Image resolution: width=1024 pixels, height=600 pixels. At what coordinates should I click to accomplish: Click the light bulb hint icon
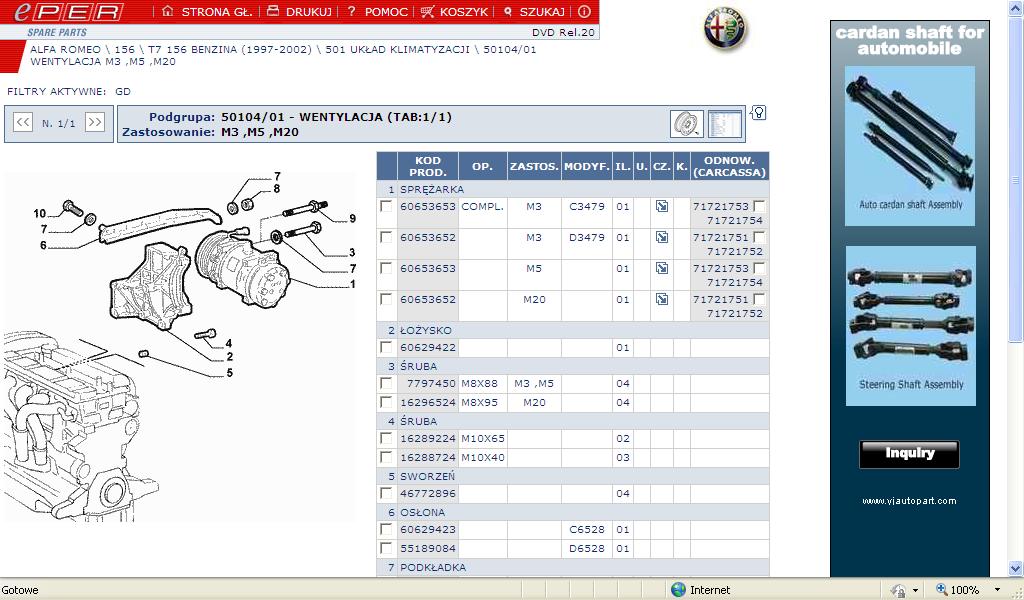point(758,113)
